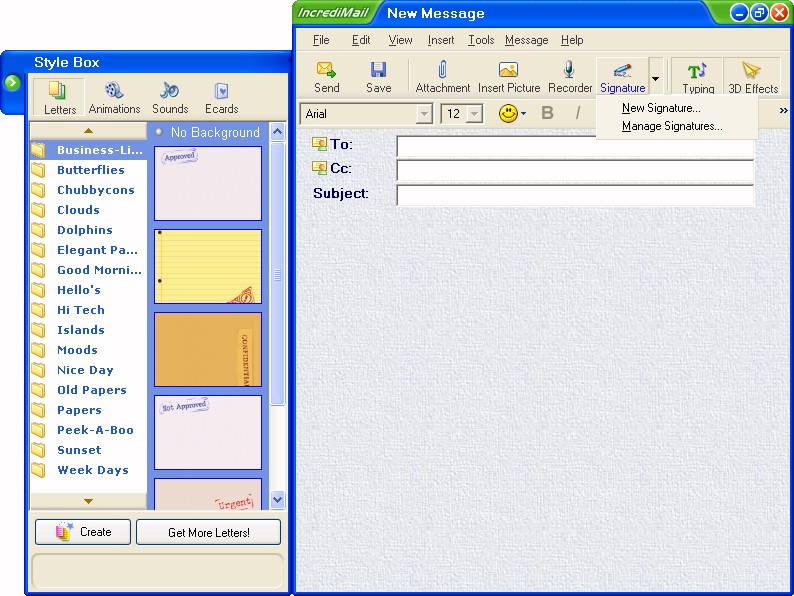The width and height of the screenshot is (794, 596).
Task: Expand the Arial font dropdown
Action: coord(424,114)
